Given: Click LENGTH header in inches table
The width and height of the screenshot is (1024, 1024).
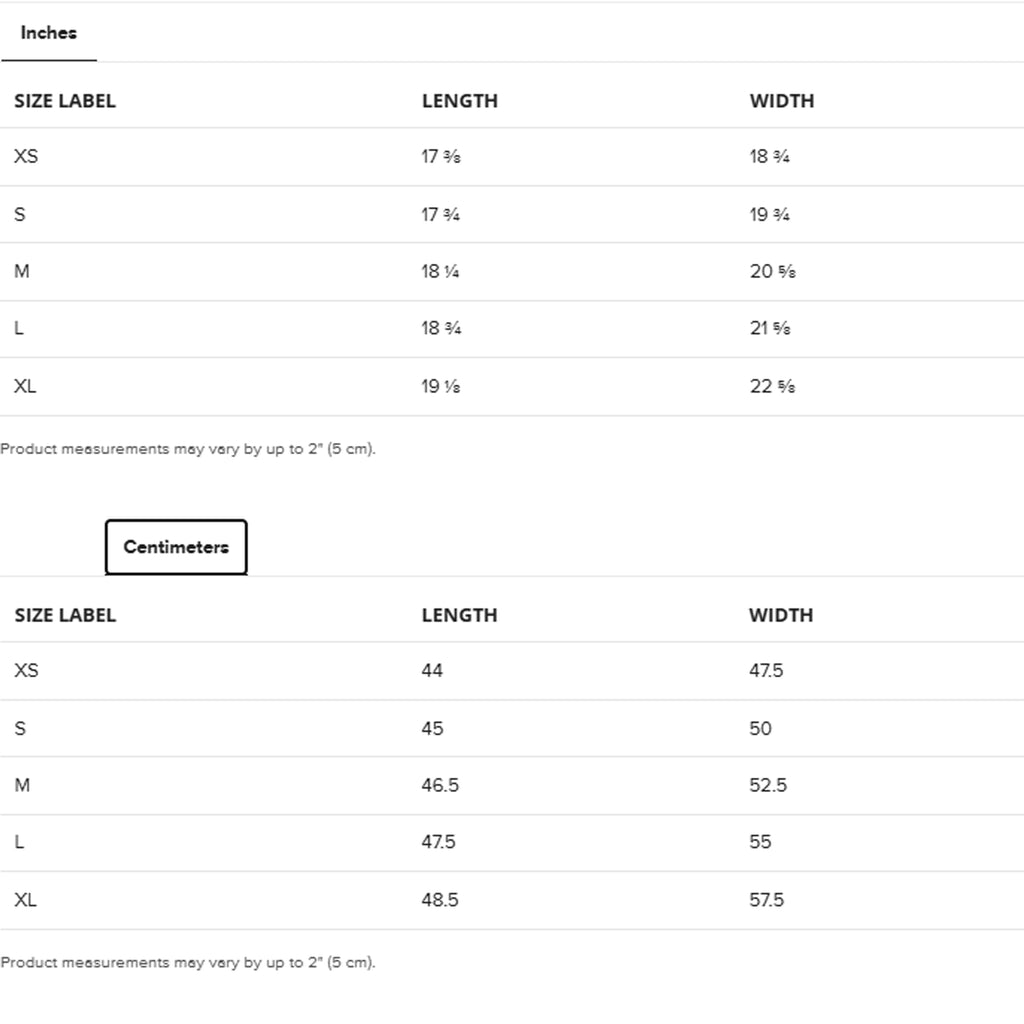Looking at the screenshot, I should (460, 101).
